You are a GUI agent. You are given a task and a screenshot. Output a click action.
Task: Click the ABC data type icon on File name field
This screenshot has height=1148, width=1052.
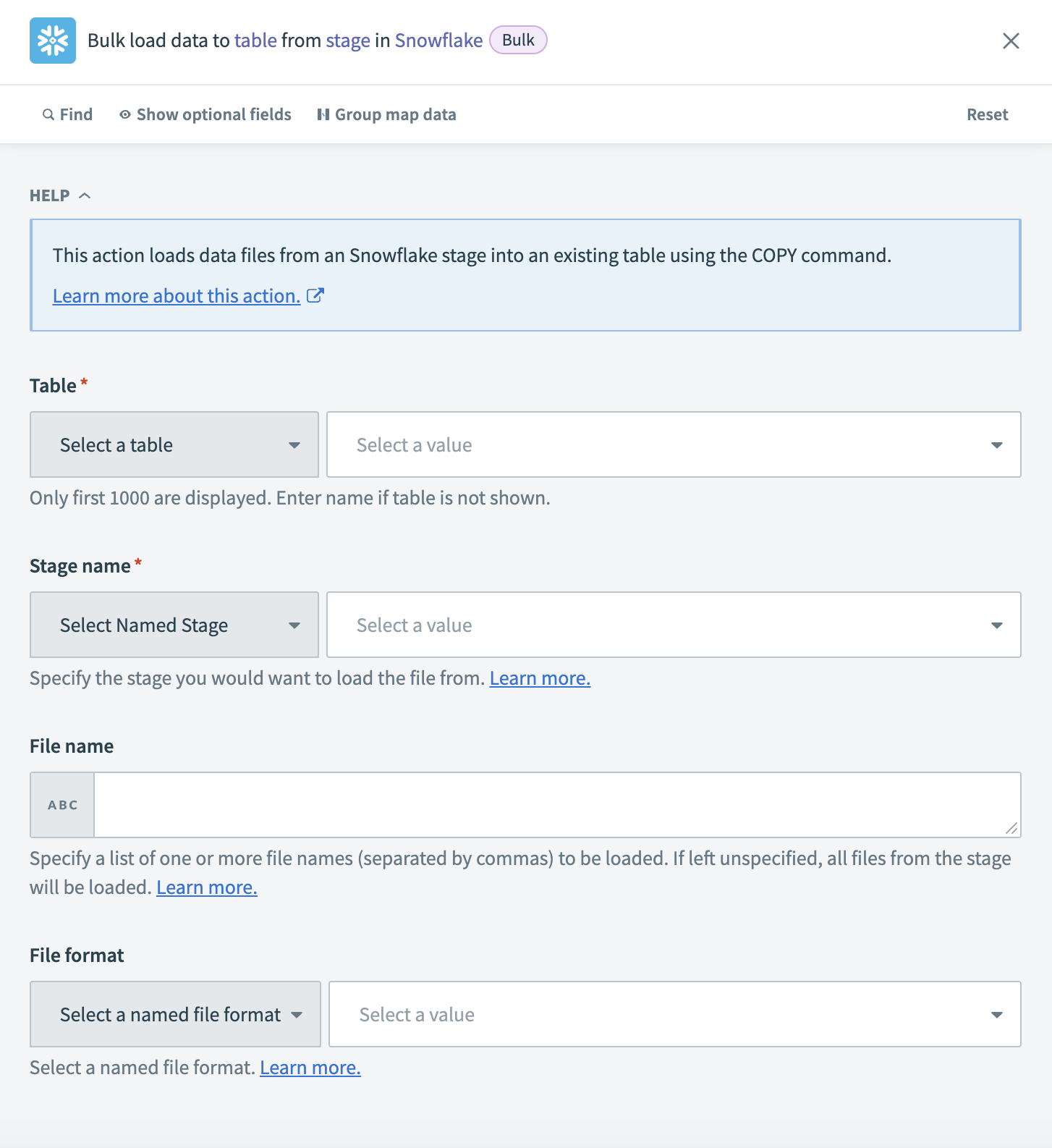click(x=61, y=804)
